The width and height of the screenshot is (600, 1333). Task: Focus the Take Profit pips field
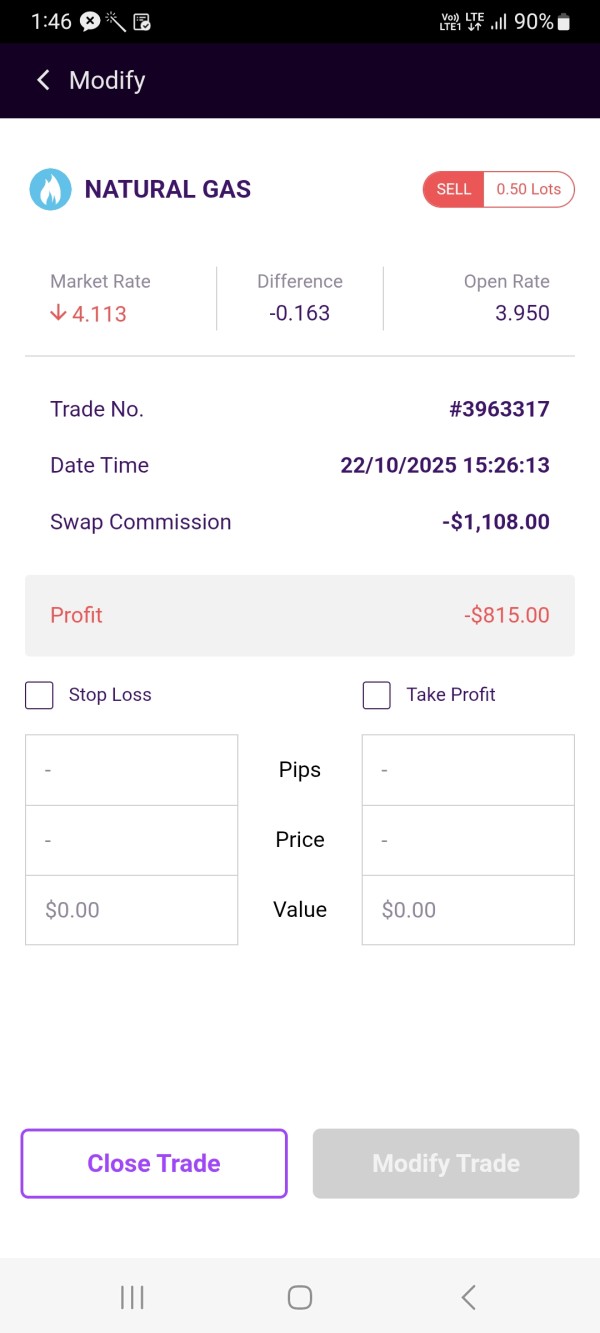(x=468, y=770)
